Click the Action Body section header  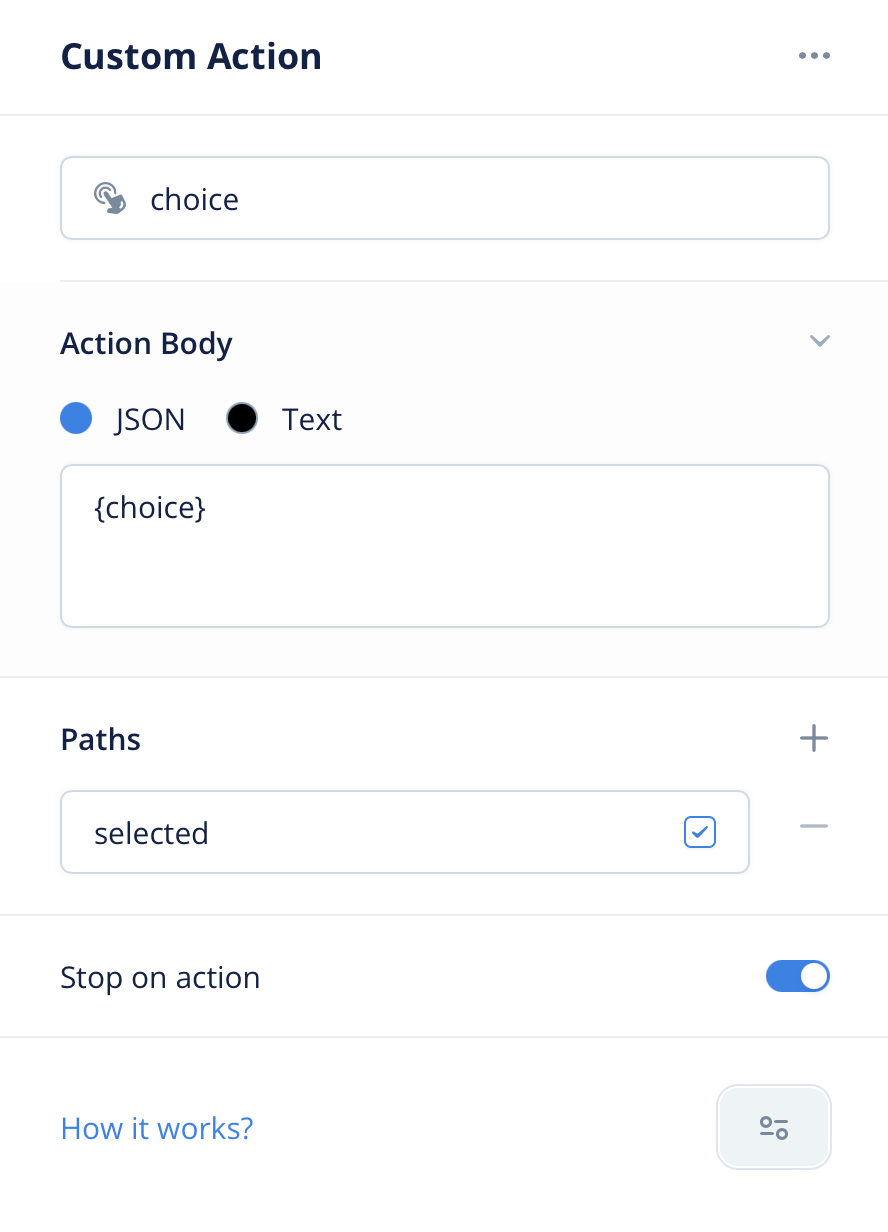pyautogui.click(x=146, y=343)
